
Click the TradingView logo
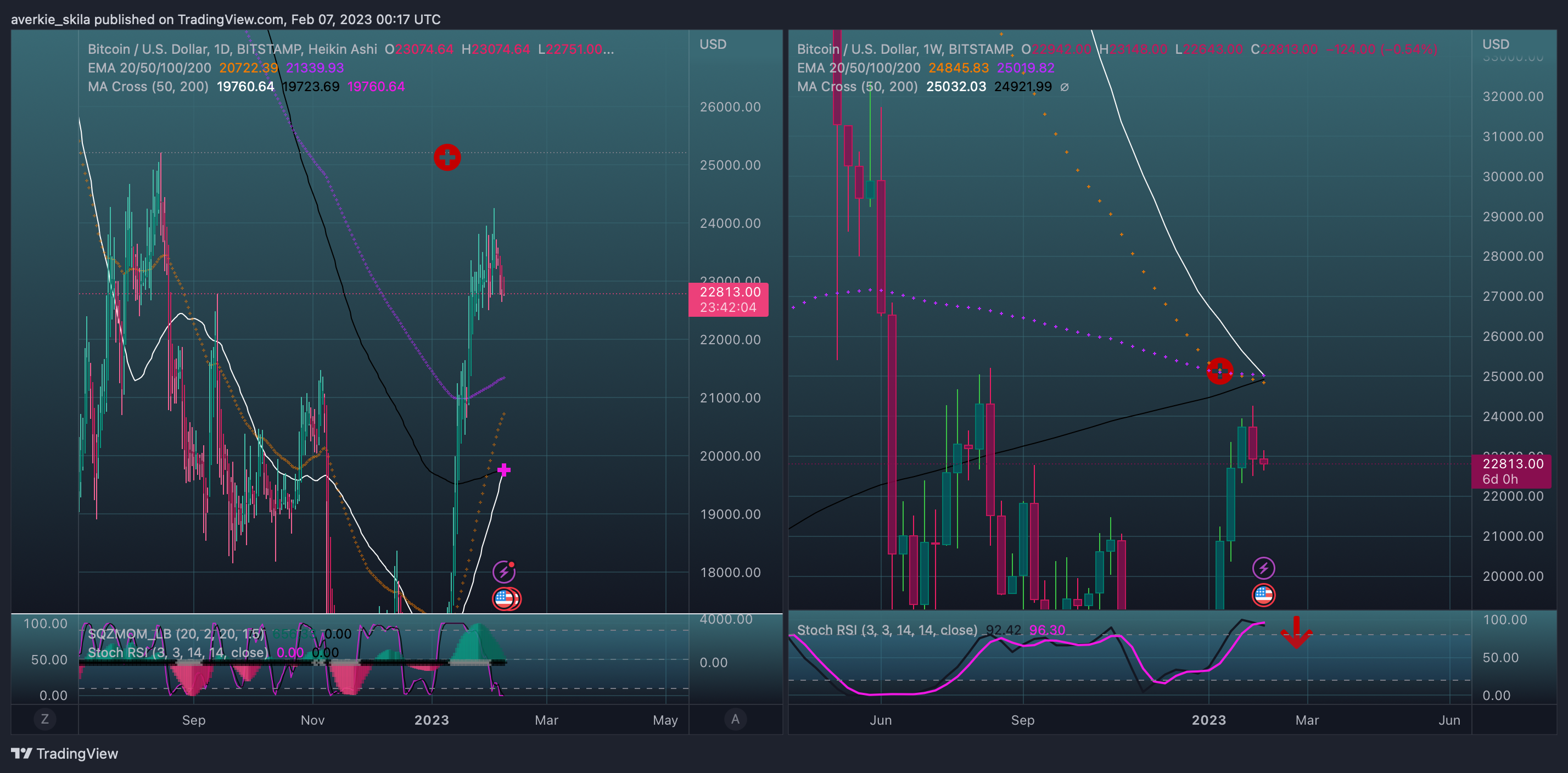(65, 754)
